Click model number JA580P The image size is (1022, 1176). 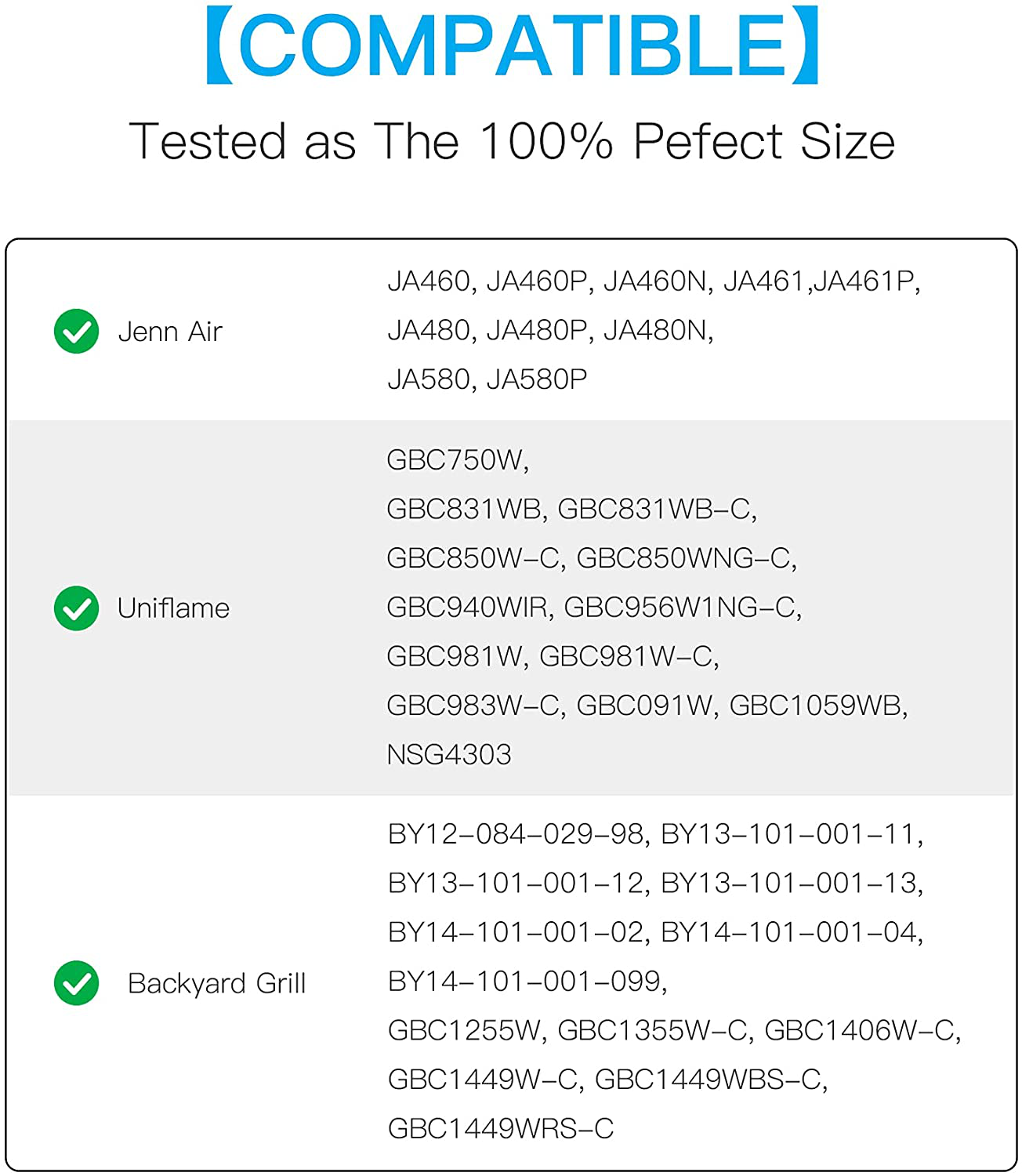pos(537,379)
